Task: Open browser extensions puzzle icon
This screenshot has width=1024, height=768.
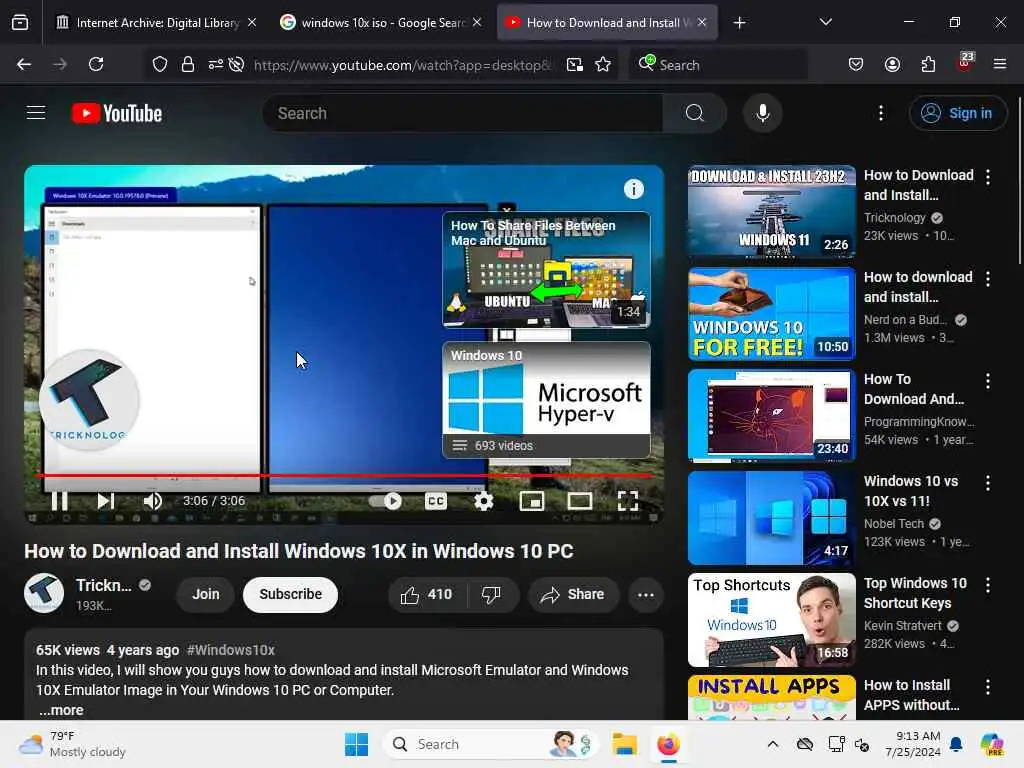Action: tap(928, 64)
